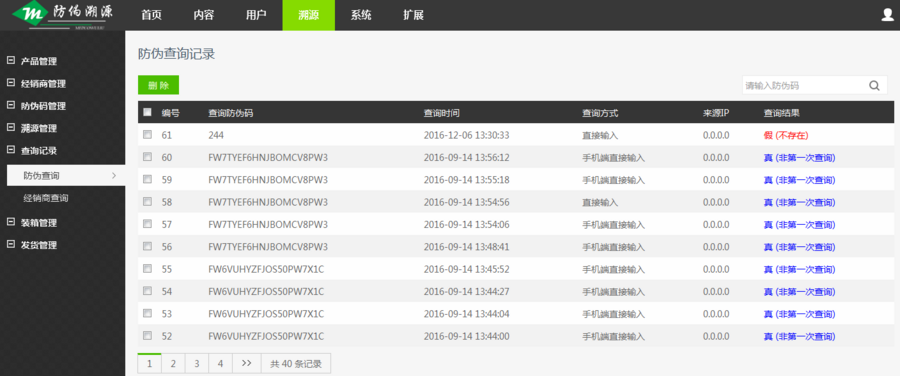Click the 查询时间 column header

click(441, 113)
